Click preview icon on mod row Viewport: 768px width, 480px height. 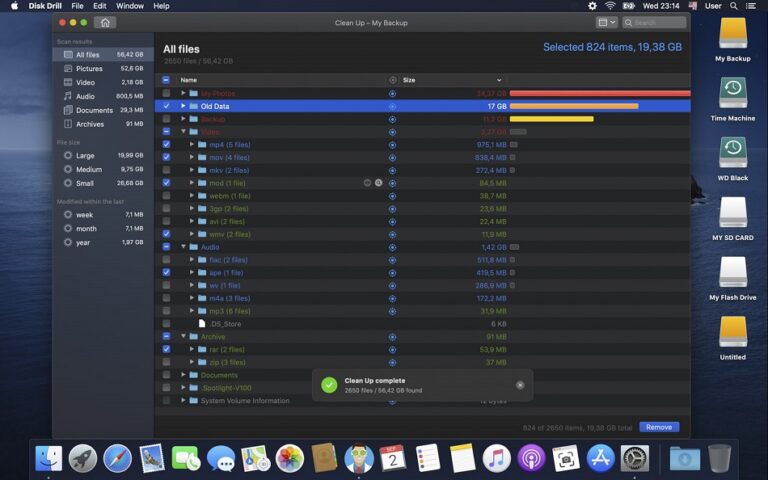pos(368,183)
